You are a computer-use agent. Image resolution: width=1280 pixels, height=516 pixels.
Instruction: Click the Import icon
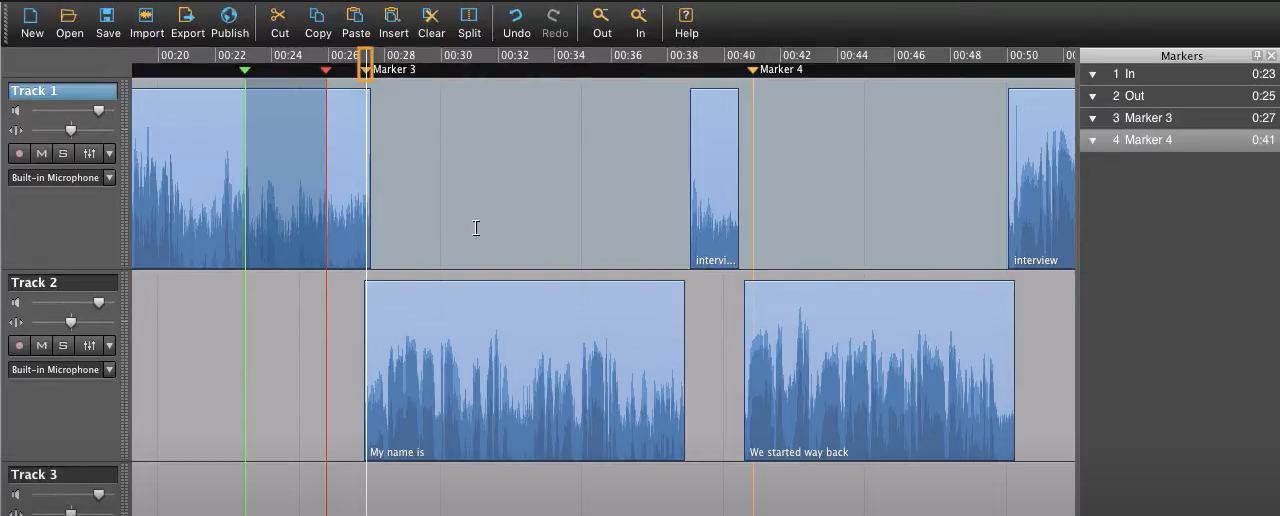coord(146,16)
